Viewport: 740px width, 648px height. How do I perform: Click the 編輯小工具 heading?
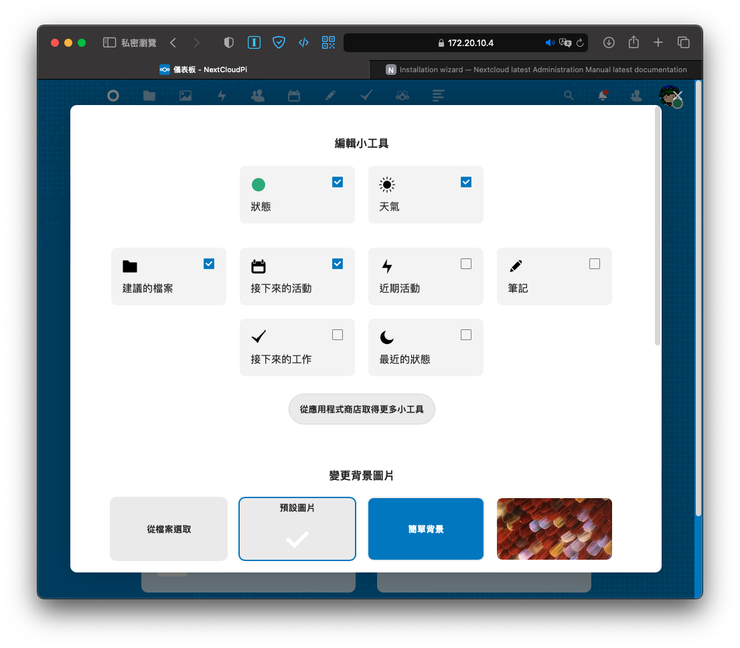point(362,143)
